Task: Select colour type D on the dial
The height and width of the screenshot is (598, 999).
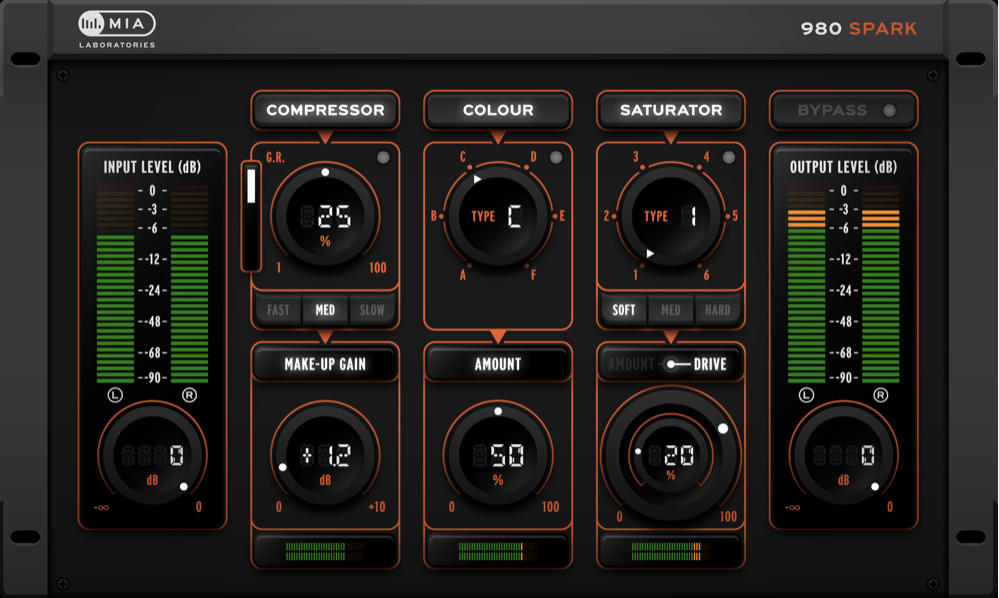Action: (533, 157)
